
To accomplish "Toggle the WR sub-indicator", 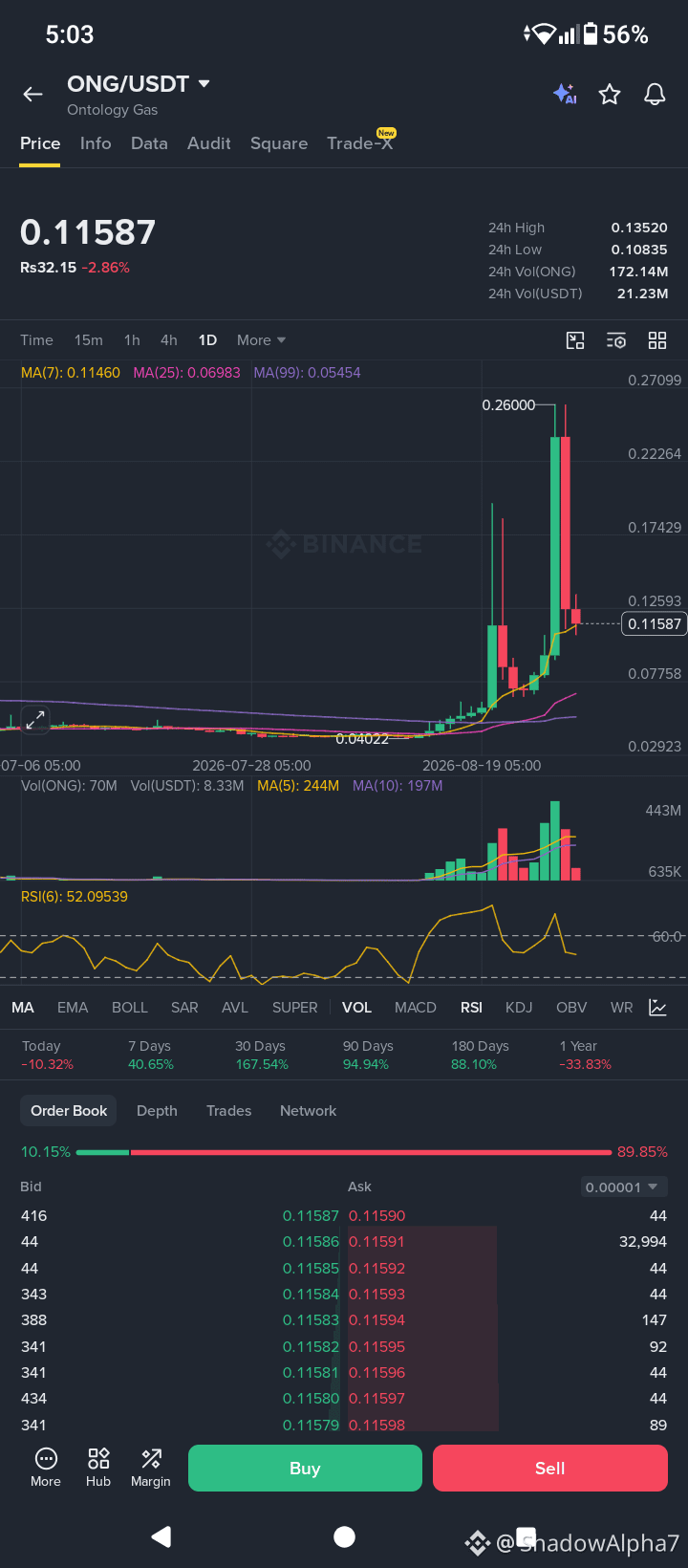I will coord(622,1008).
